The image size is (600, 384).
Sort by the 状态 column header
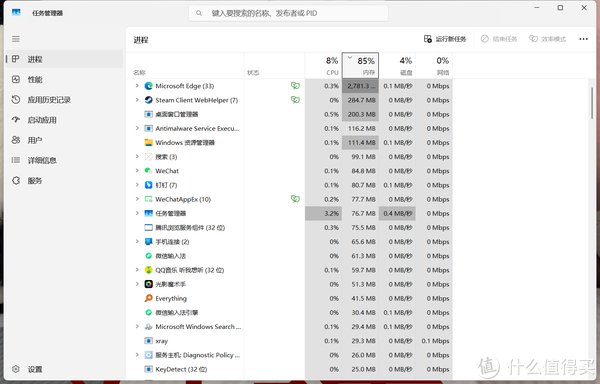click(x=274, y=65)
